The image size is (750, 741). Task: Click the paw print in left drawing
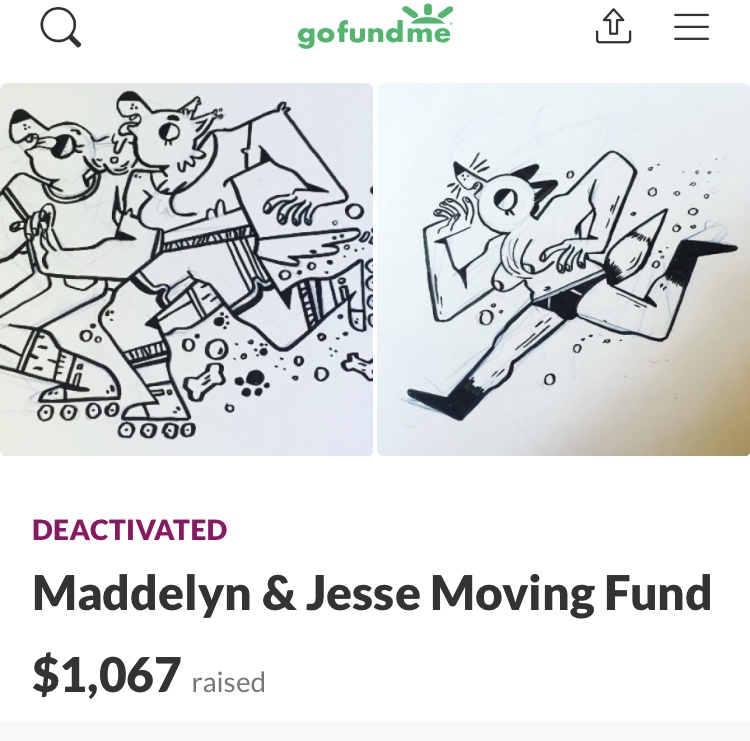click(x=252, y=383)
